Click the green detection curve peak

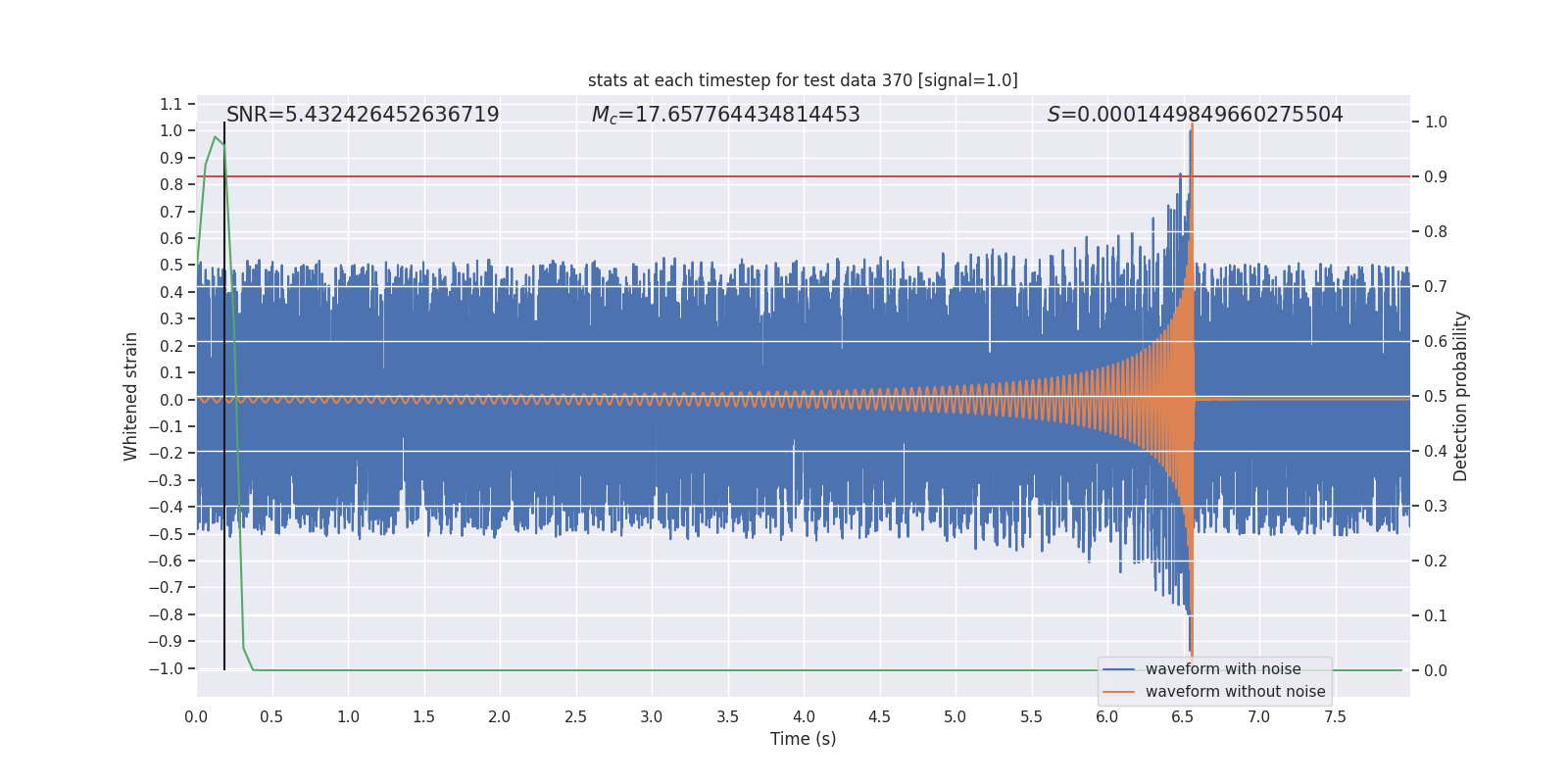(x=215, y=137)
